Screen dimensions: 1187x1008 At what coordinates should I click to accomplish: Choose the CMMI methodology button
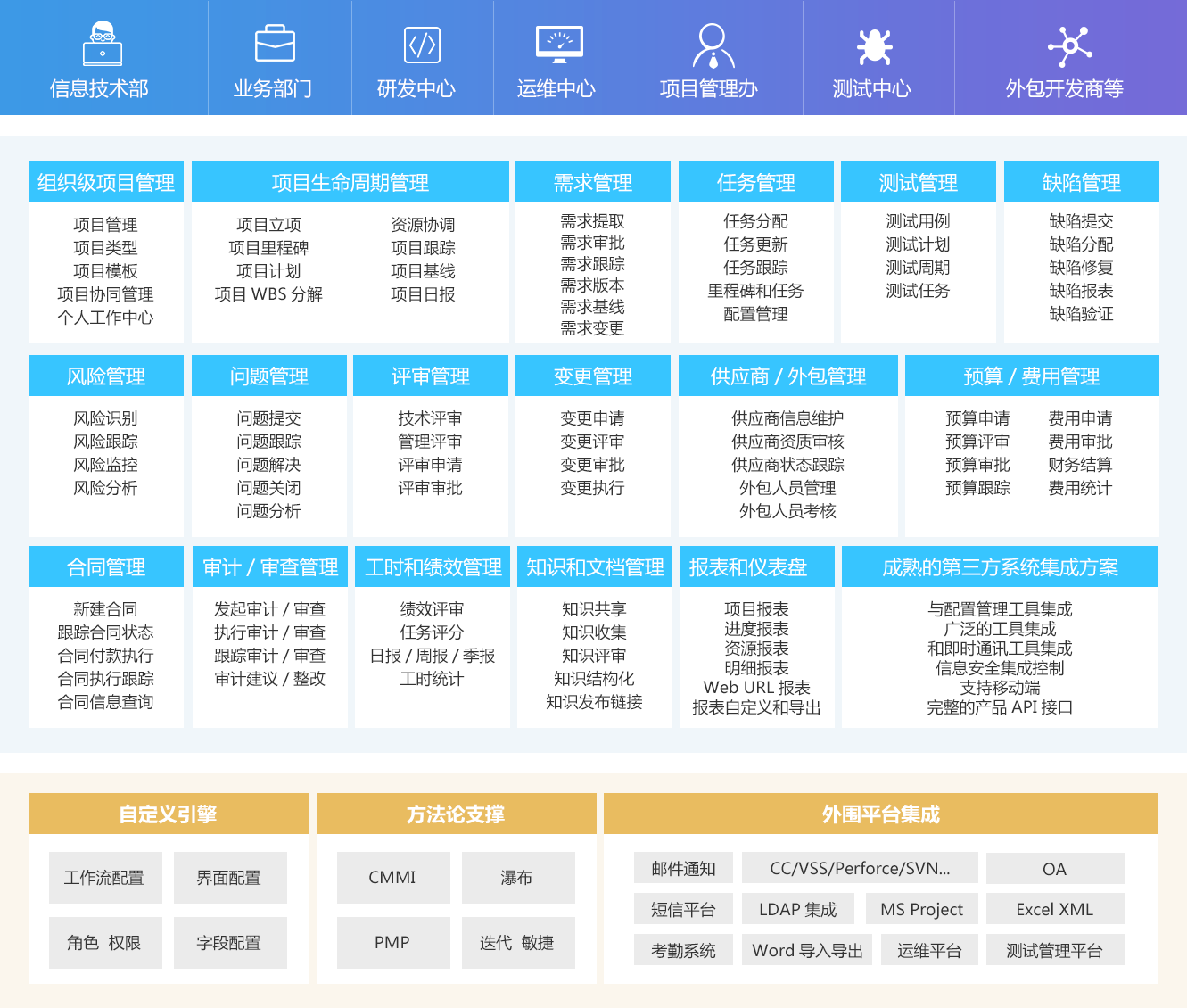click(393, 878)
